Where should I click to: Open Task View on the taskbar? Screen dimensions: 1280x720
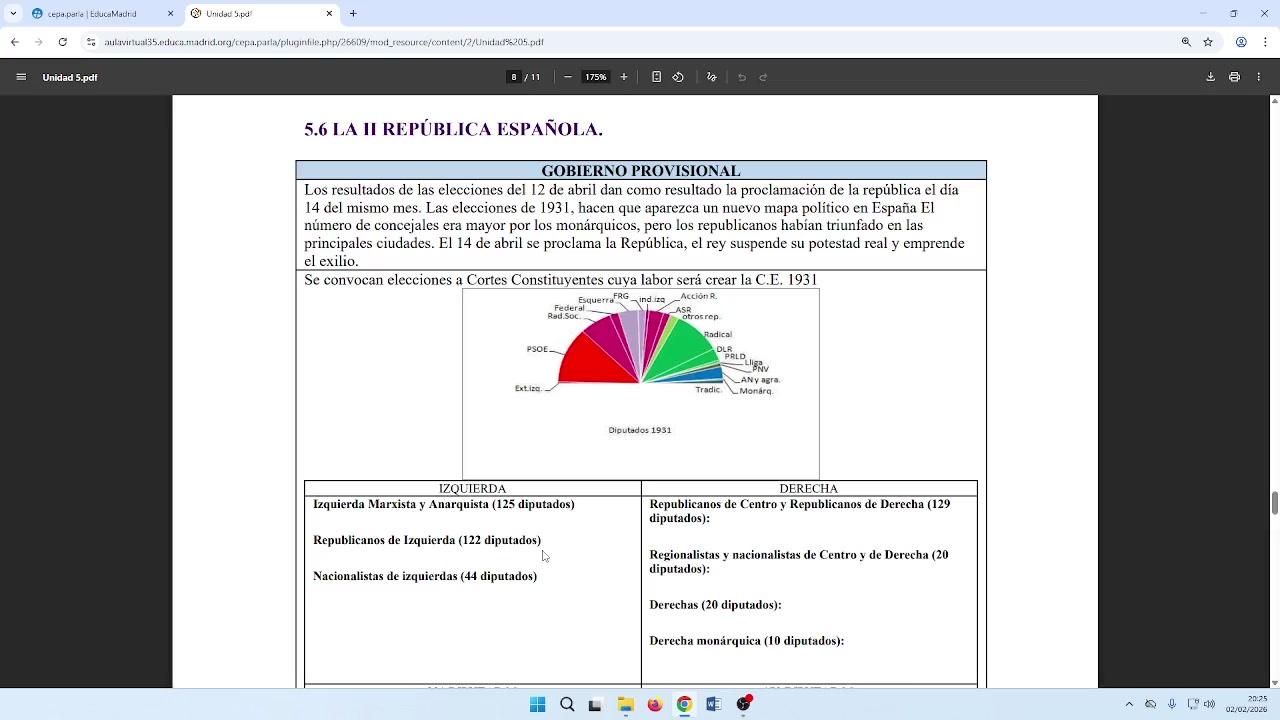[x=596, y=704]
